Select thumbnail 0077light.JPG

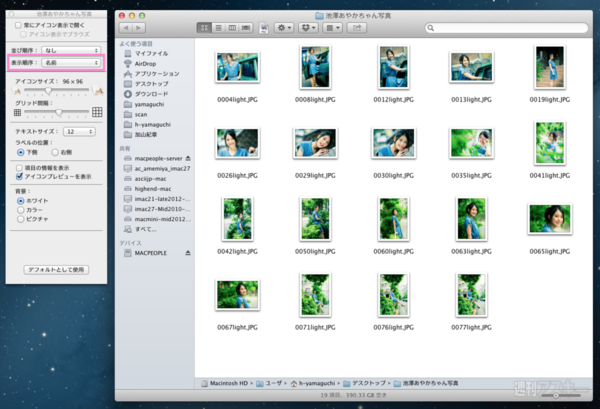[x=471, y=295]
